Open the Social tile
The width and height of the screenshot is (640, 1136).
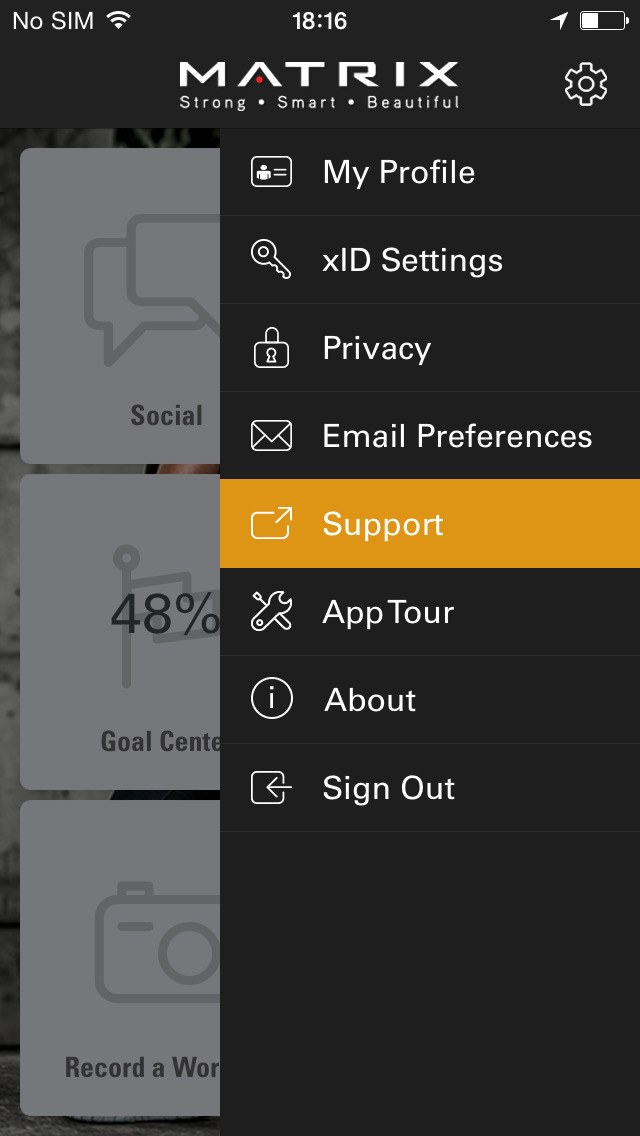coord(120,306)
